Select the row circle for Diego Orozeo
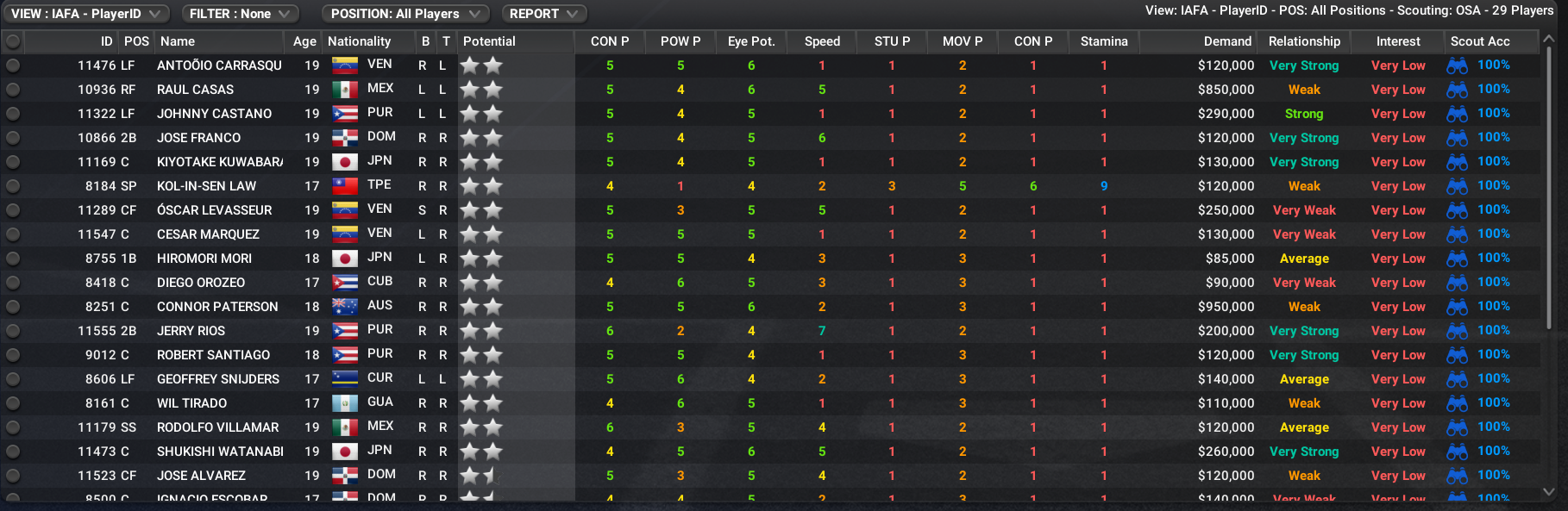 pos(13,283)
